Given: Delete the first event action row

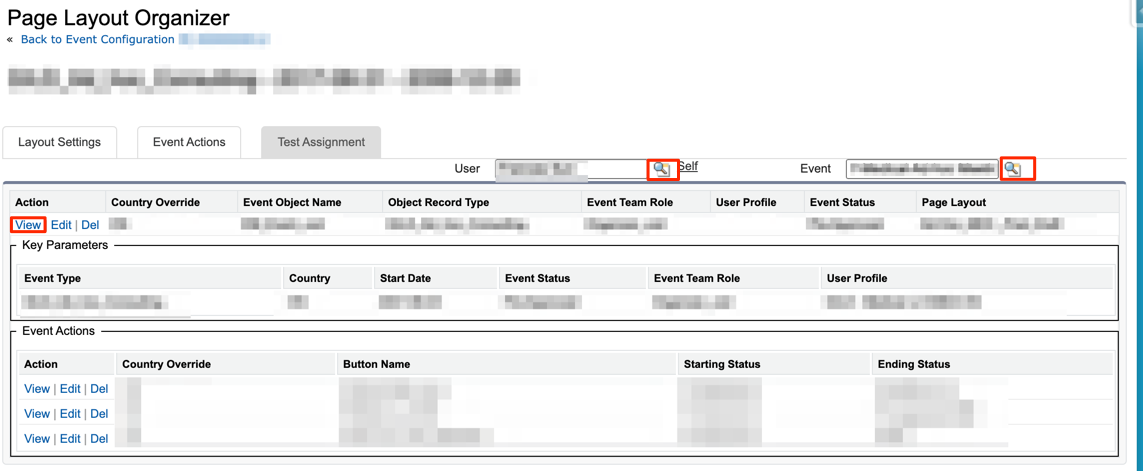Looking at the screenshot, I should click(x=99, y=389).
